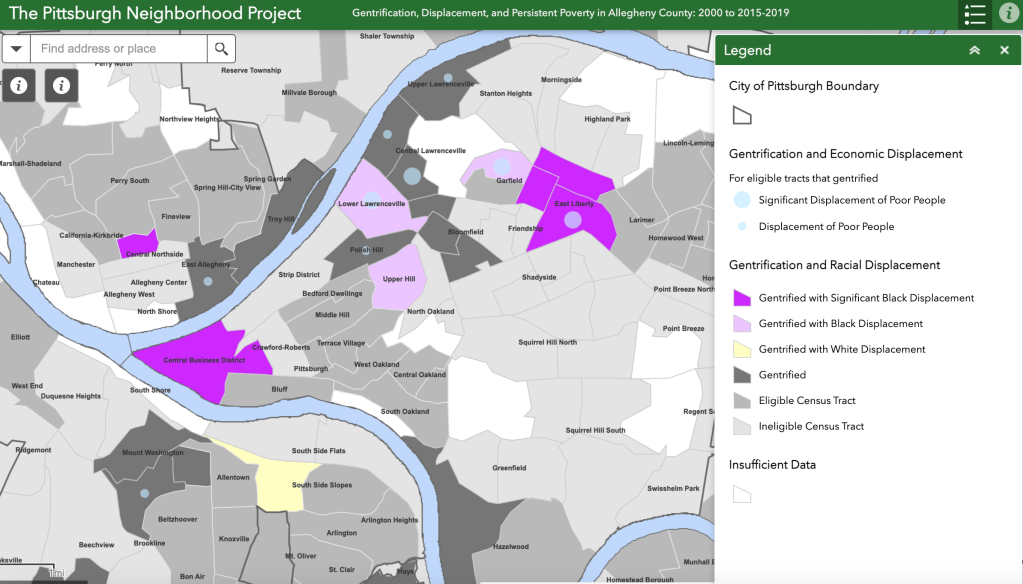Click the search magnifying glass icon

tap(222, 48)
